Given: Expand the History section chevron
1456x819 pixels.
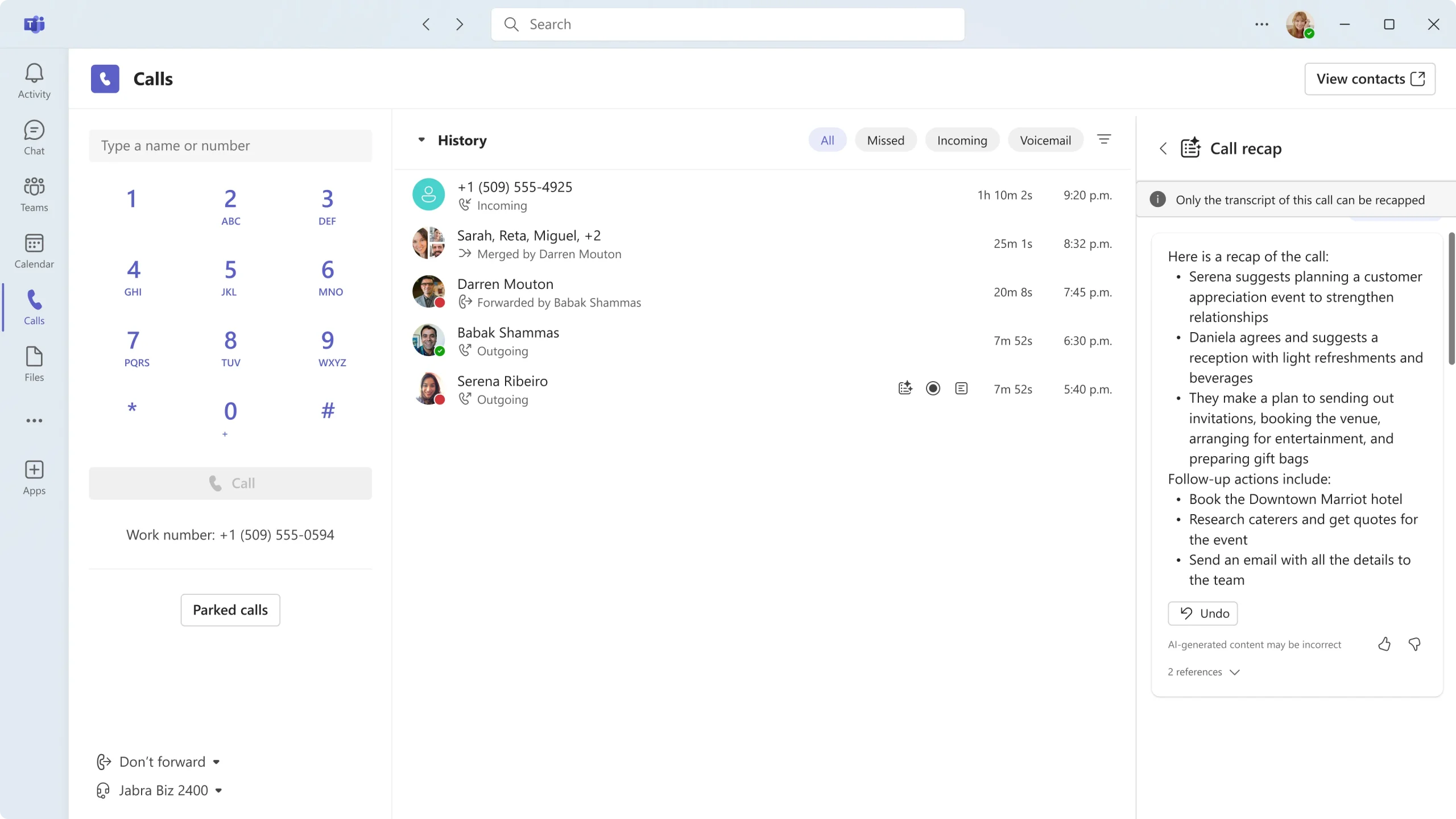Looking at the screenshot, I should 421,139.
